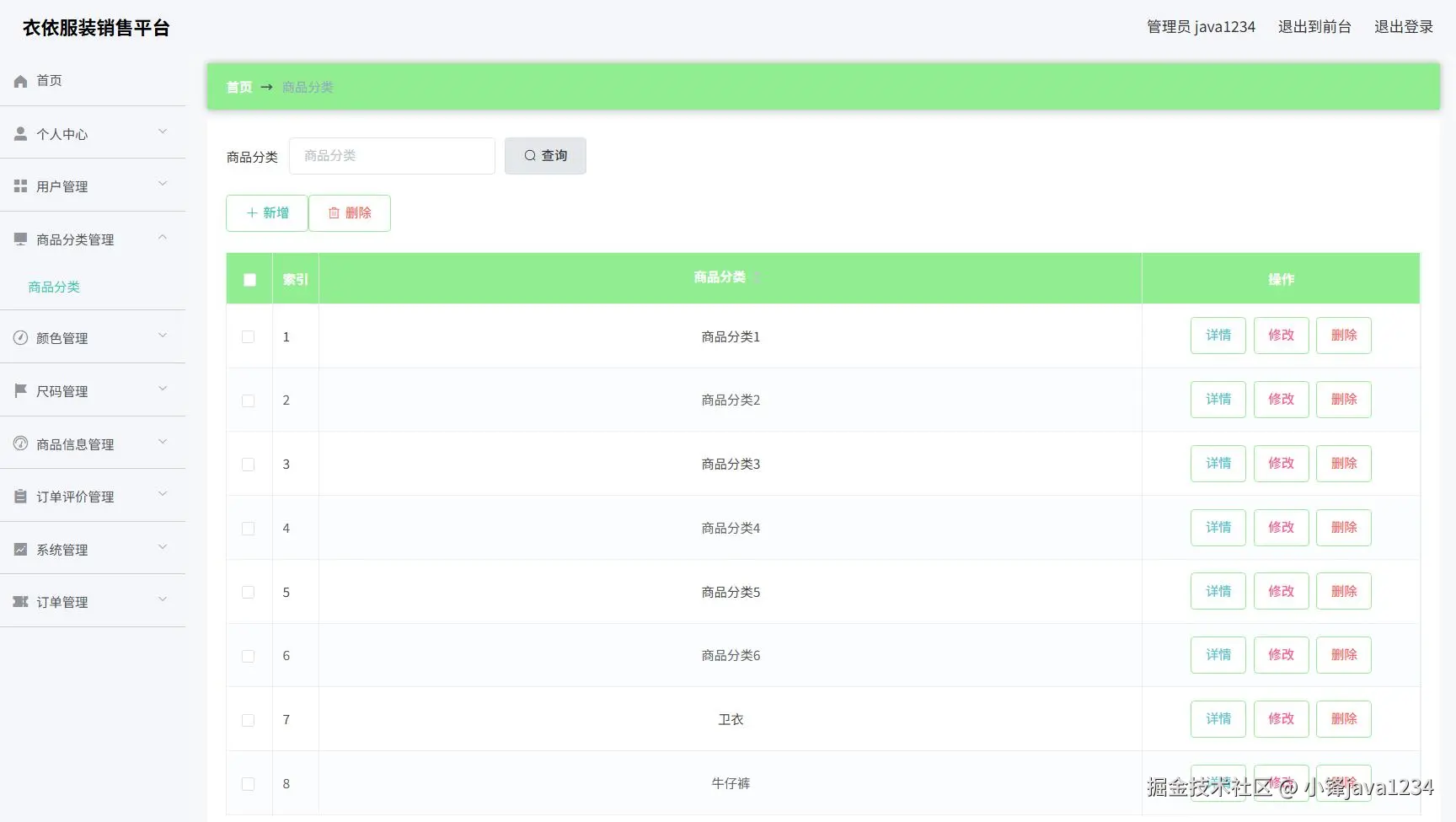Viewport: 1456px width, 822px height.
Task: Click the home icon in the sidebar
Action: pyautogui.click(x=21, y=81)
